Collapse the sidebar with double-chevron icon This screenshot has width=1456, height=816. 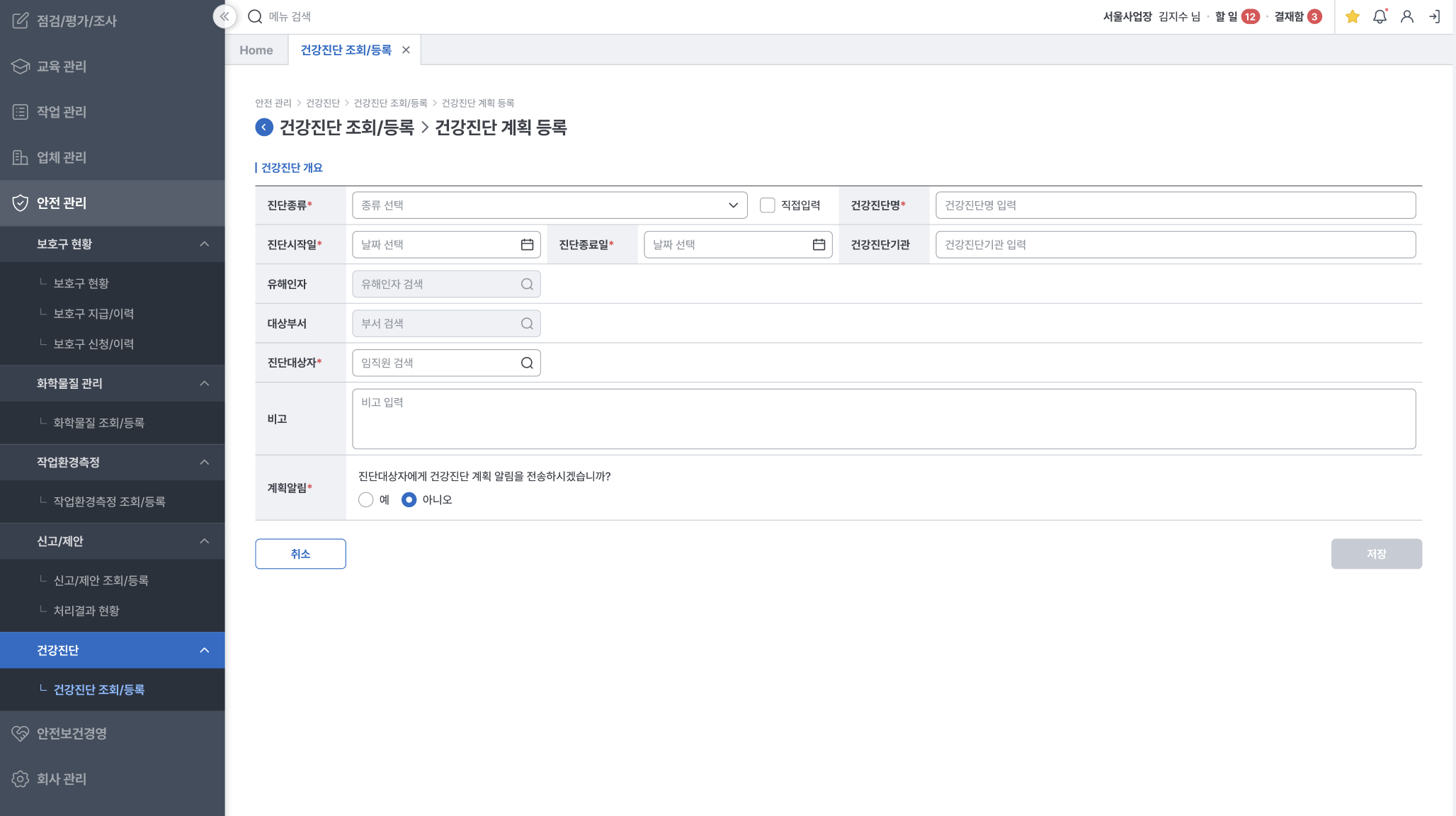(224, 16)
